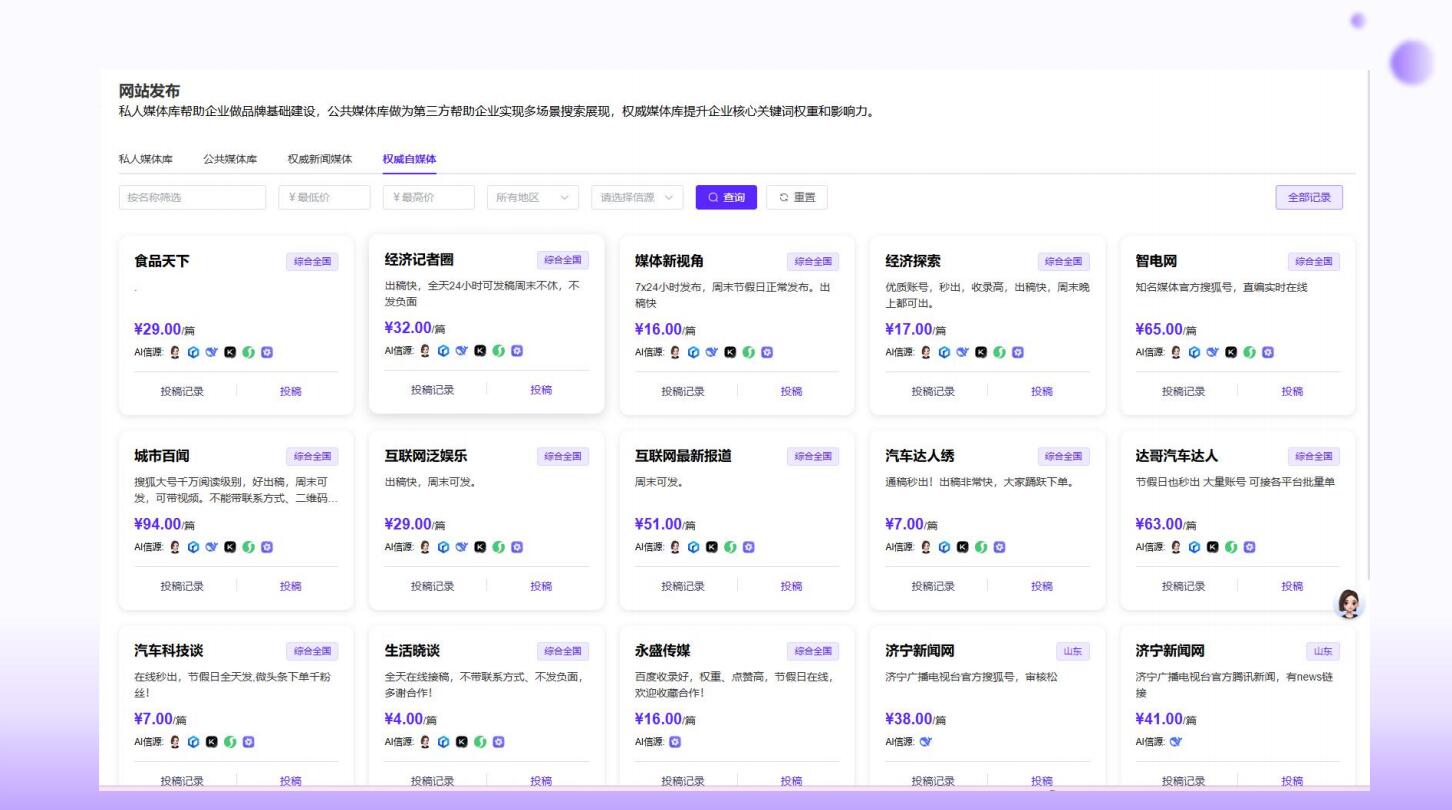Image resolution: width=1452 pixels, height=810 pixels.
Task: Click the blue cube AI icon under 城市百闻
Action: pyautogui.click(x=192, y=546)
